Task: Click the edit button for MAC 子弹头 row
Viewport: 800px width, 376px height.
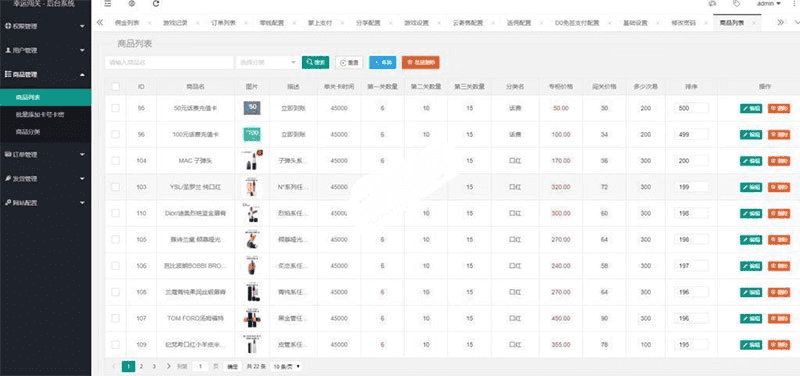Action: tap(751, 161)
